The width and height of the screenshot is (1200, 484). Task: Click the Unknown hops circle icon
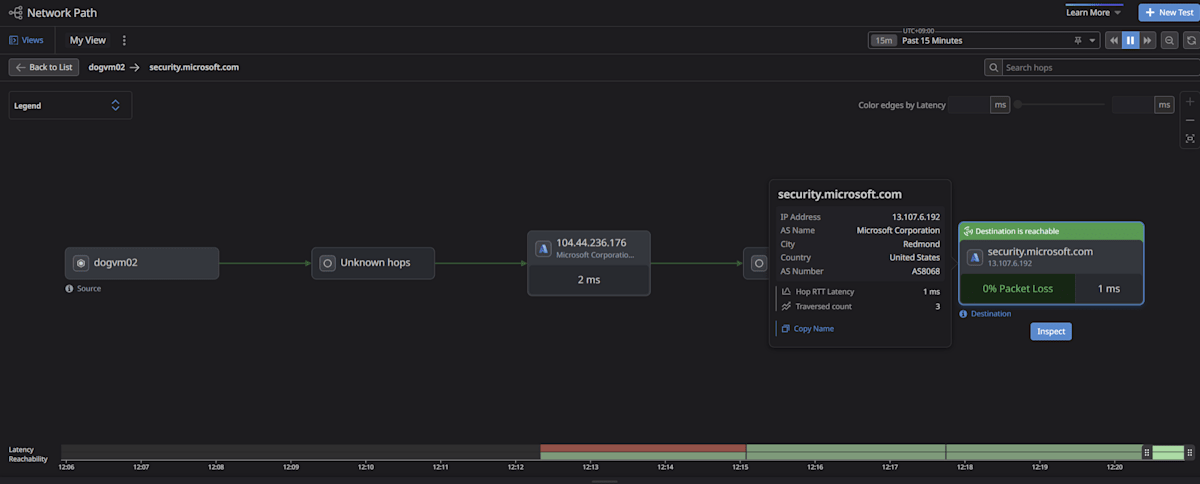[327, 263]
